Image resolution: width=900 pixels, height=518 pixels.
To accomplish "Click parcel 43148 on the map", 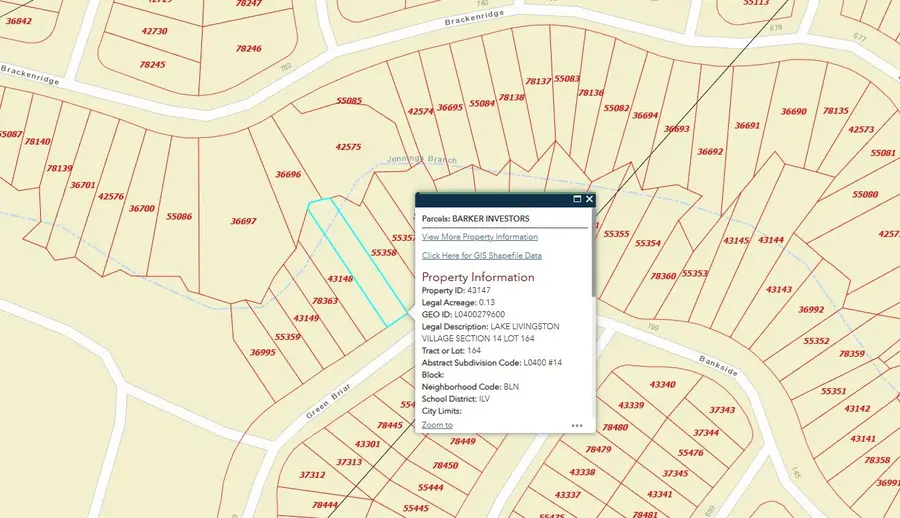I will click(340, 279).
